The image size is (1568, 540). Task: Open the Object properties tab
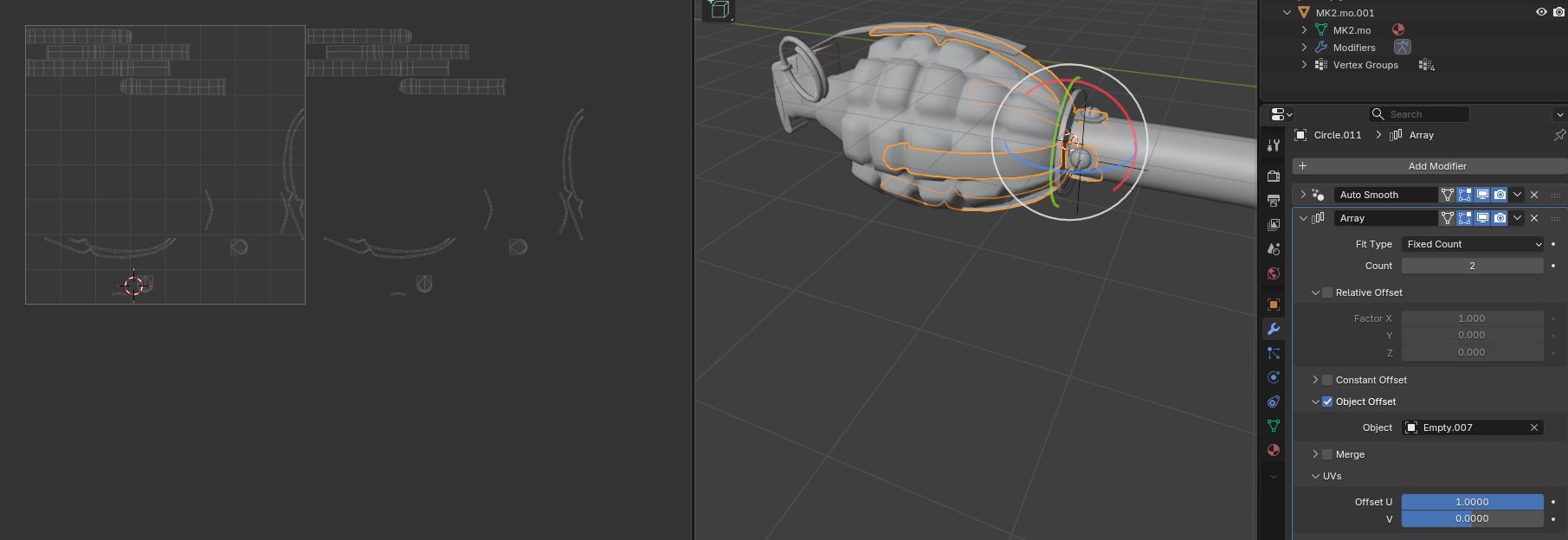pyautogui.click(x=1273, y=305)
